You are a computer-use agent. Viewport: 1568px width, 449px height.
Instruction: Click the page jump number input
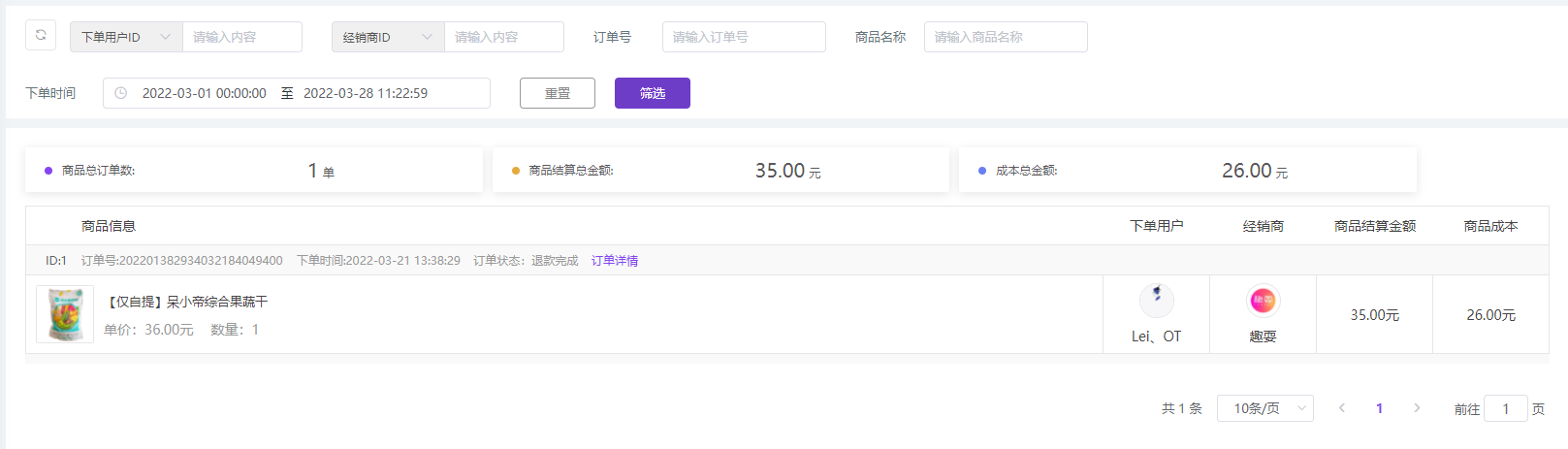[x=1505, y=408]
